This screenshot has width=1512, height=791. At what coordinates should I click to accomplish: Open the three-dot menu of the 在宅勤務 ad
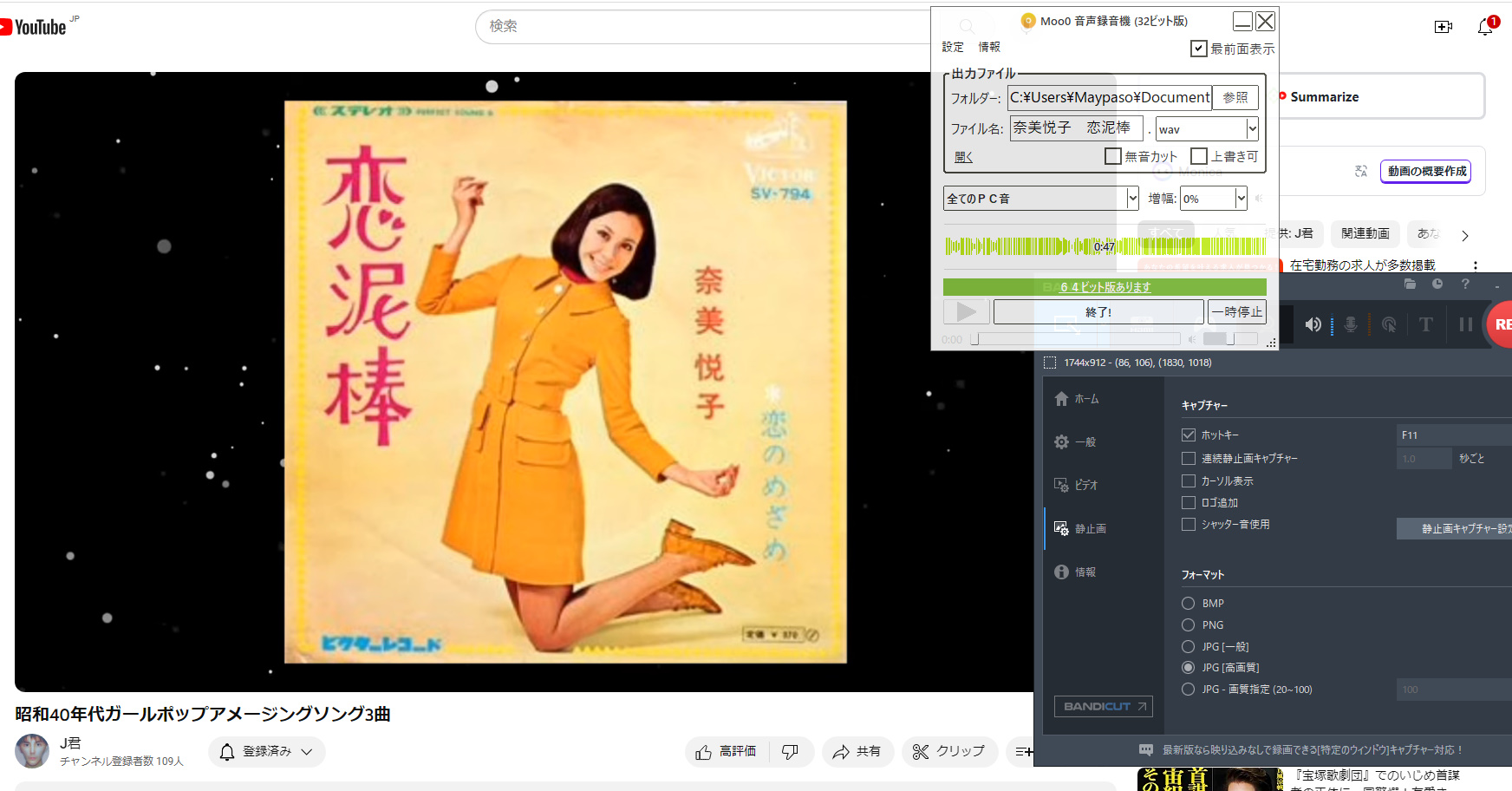[x=1476, y=265]
